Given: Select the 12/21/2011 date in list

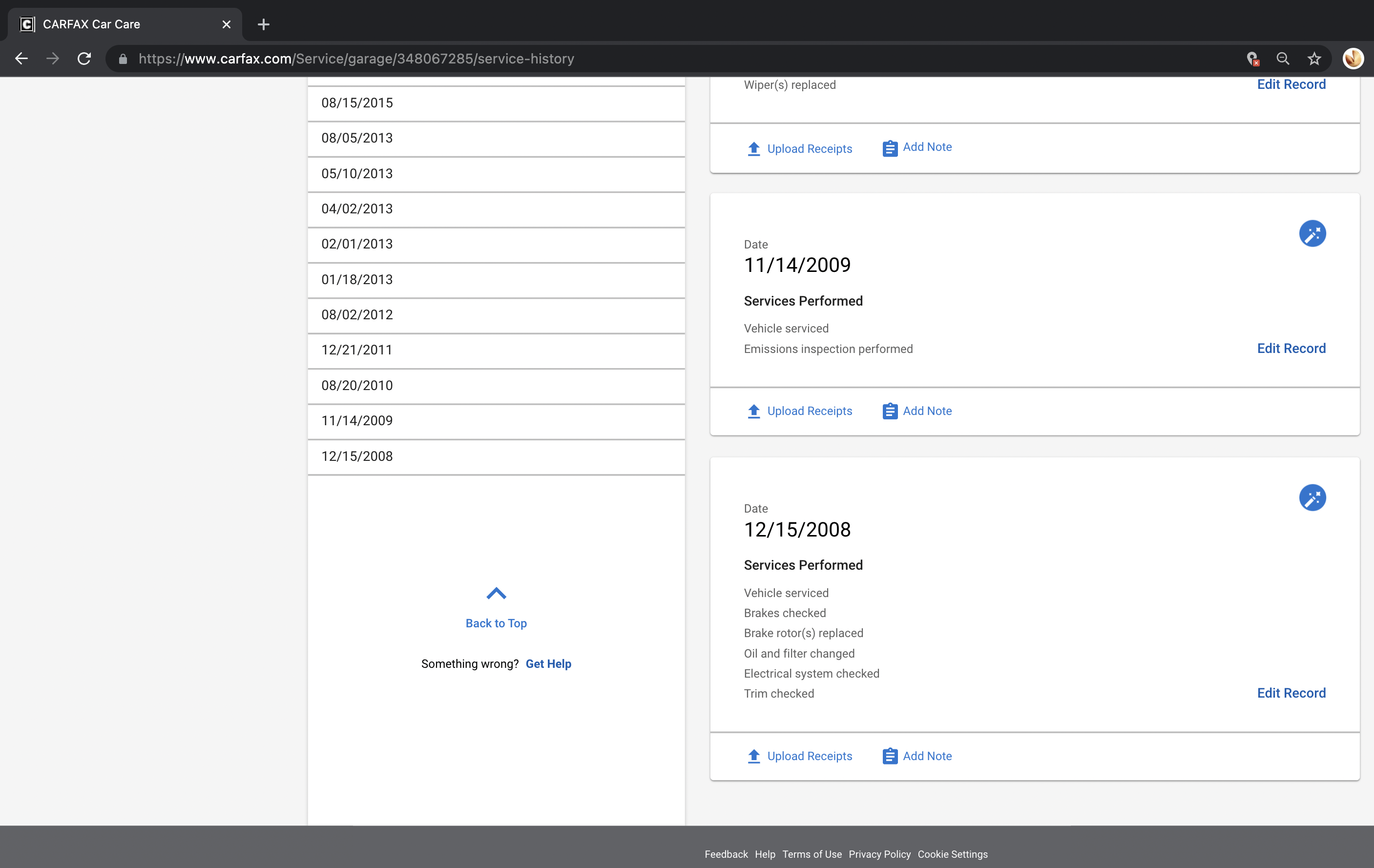Looking at the screenshot, I should click(x=496, y=351).
